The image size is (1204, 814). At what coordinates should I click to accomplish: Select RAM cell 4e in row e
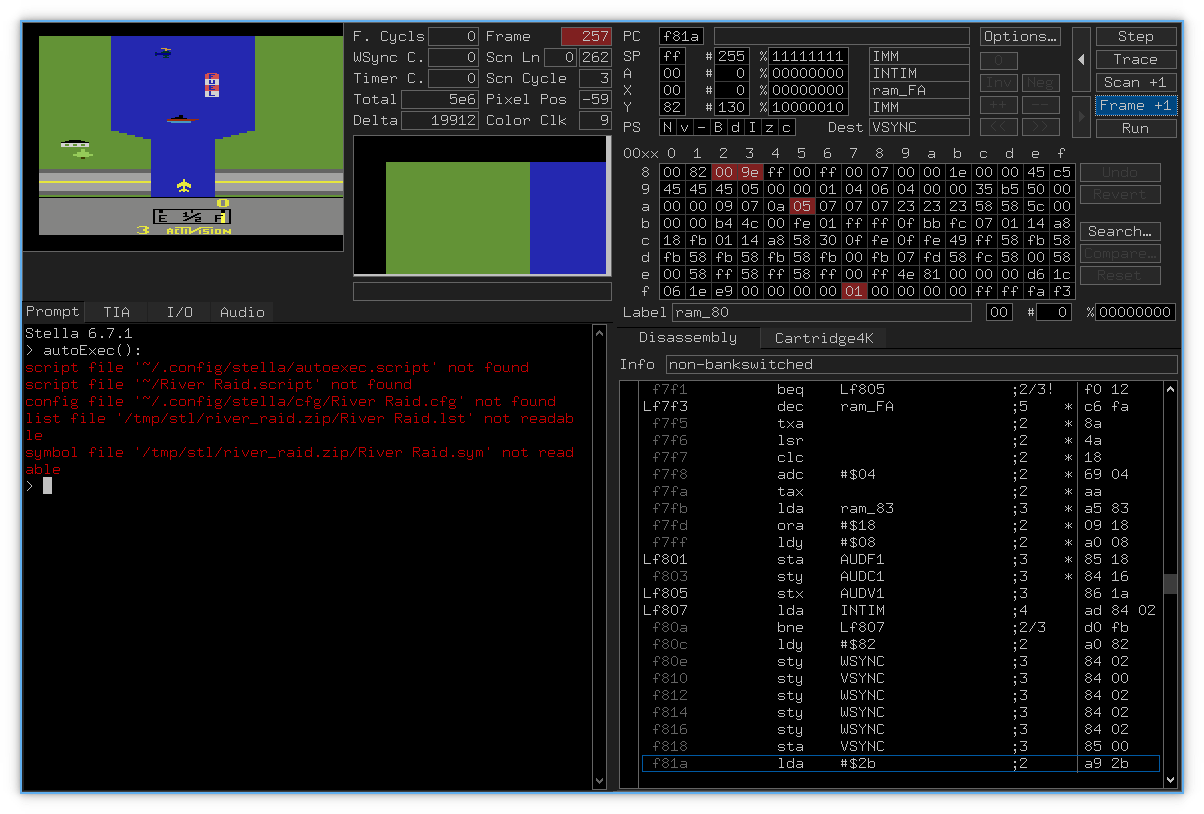pyautogui.click(x=906, y=274)
